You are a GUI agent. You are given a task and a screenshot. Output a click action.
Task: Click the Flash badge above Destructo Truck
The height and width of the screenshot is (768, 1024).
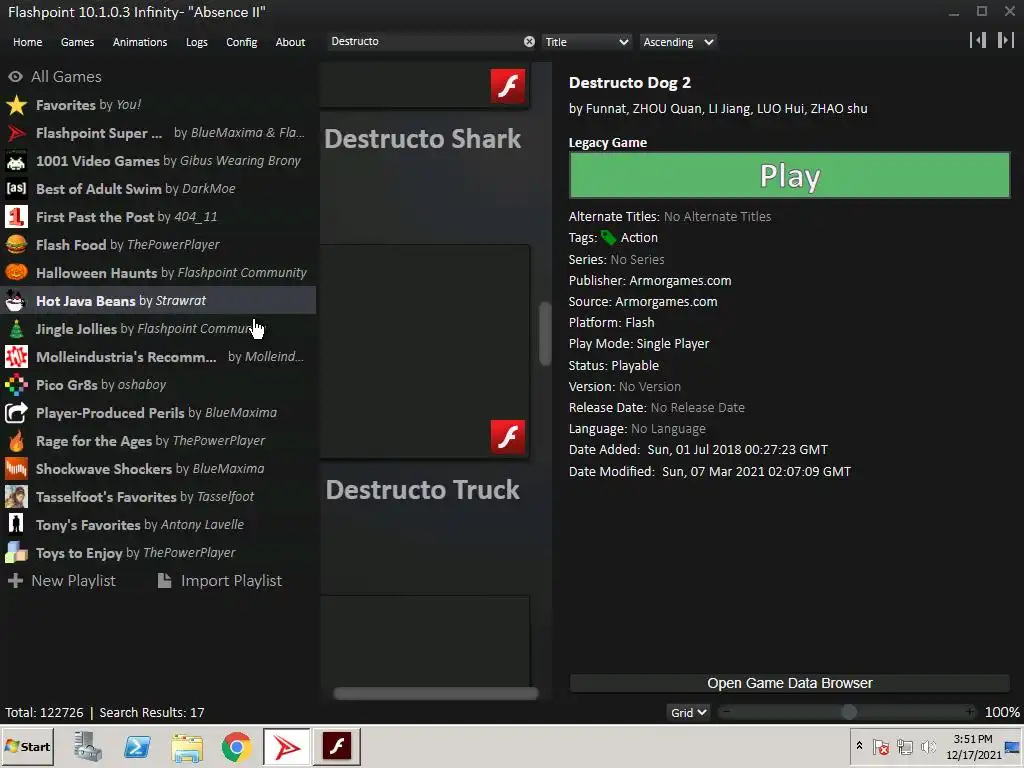click(508, 436)
